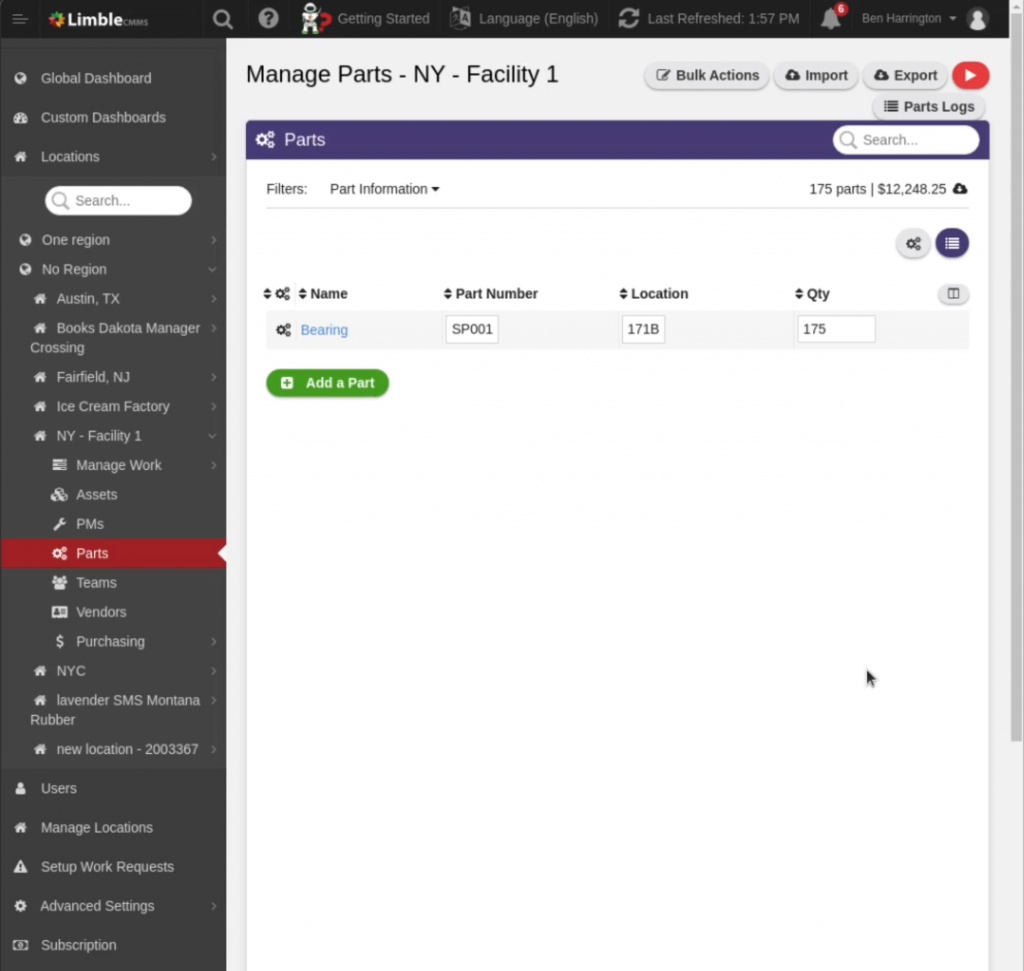1024x971 pixels.
Task: Open Ben Harrington user dropdown
Action: click(908, 18)
